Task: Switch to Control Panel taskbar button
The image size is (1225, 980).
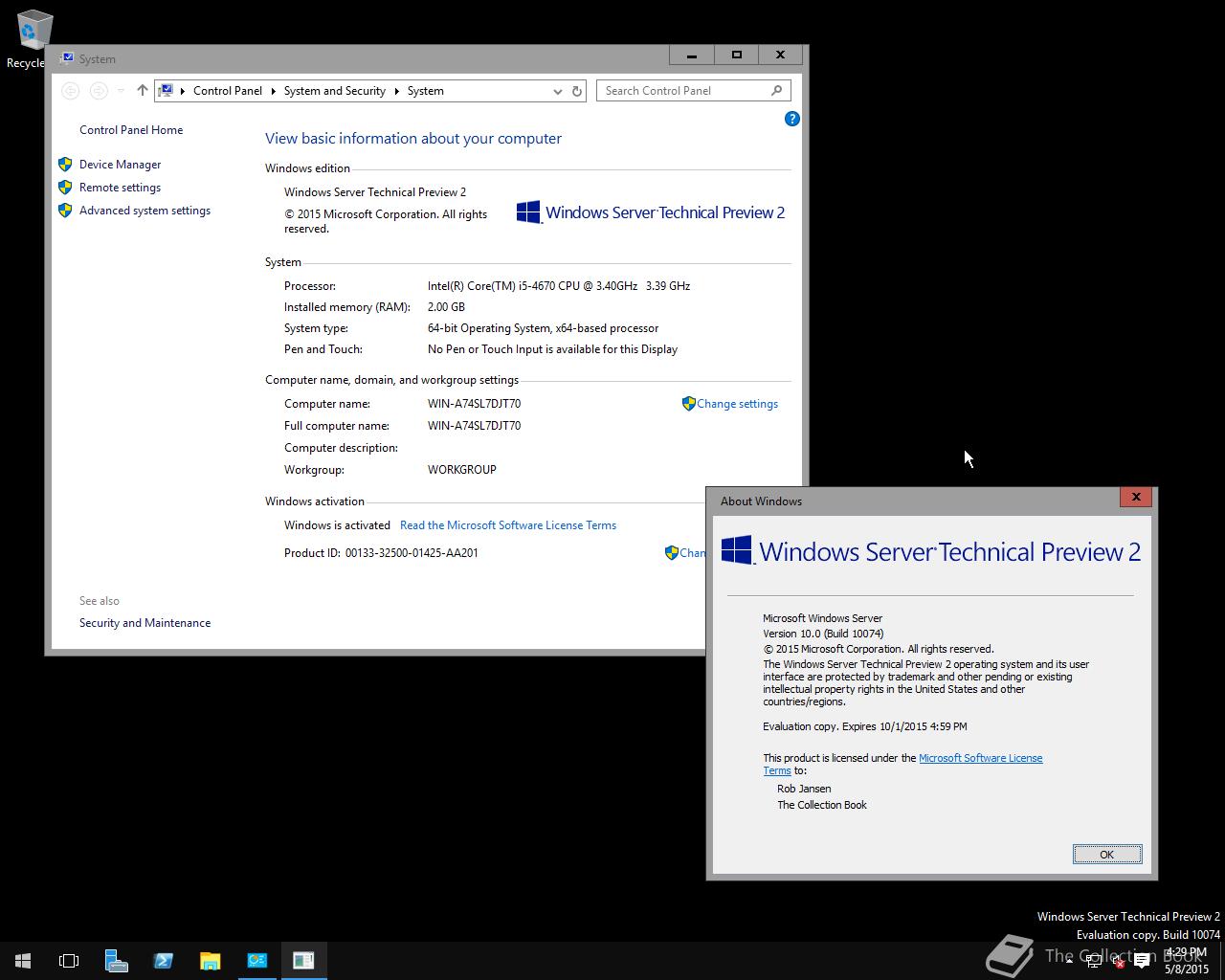Action: 256,961
